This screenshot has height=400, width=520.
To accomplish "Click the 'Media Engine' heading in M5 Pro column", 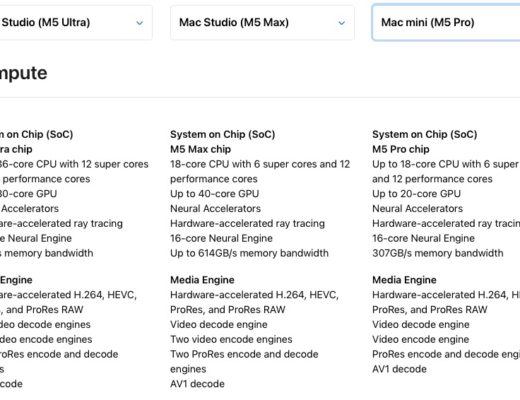I will click(x=404, y=280).
